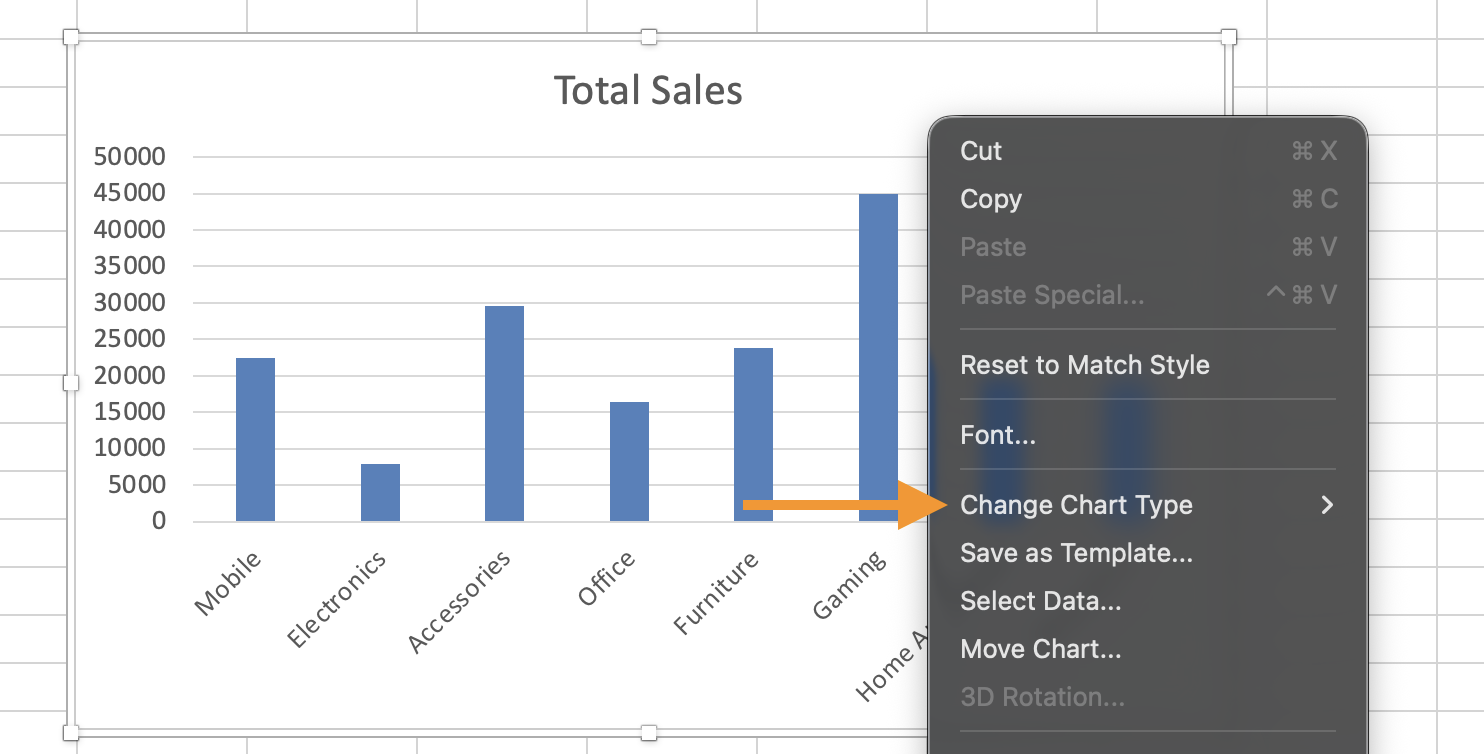The image size is (1484, 754).
Task: Select the Total Sales chart title
Action: coord(648,91)
